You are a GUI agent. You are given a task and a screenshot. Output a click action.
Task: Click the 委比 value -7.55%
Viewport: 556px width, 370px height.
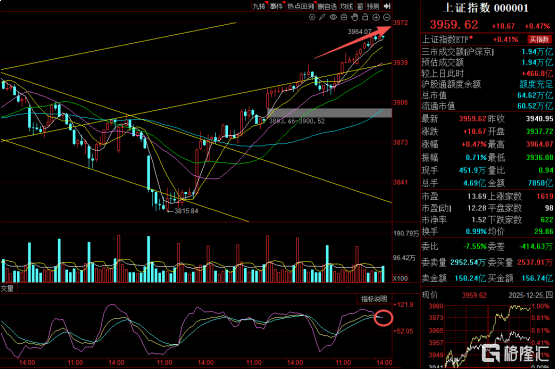(474, 247)
